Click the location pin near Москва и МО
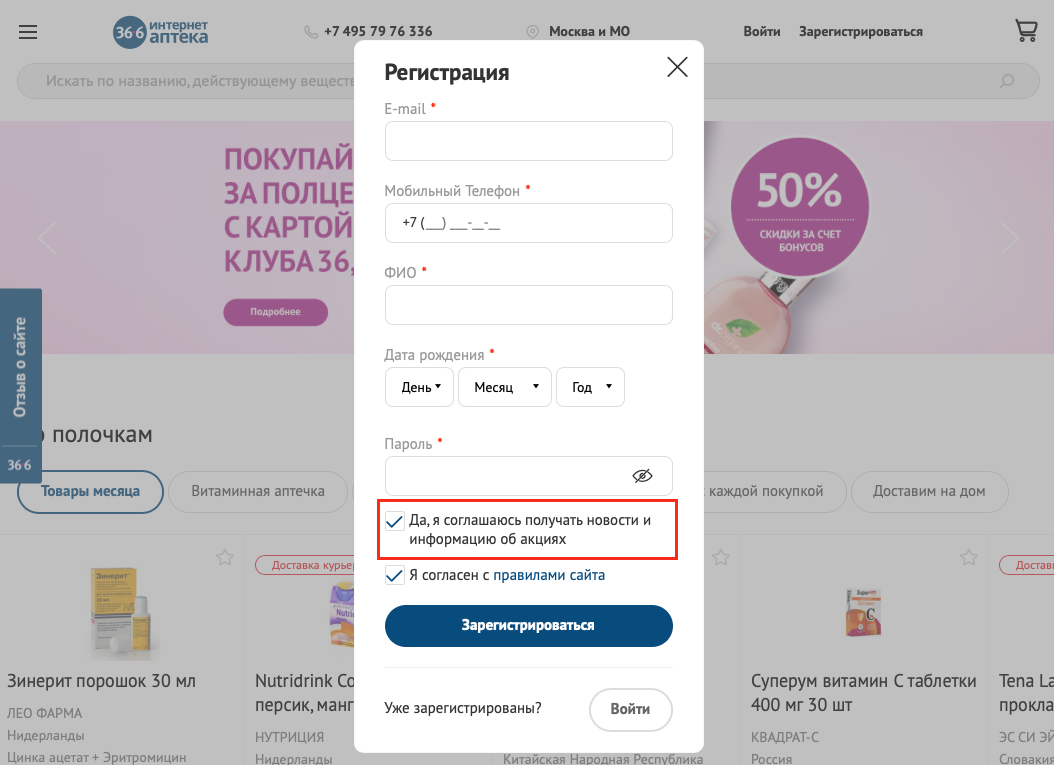 click(533, 31)
